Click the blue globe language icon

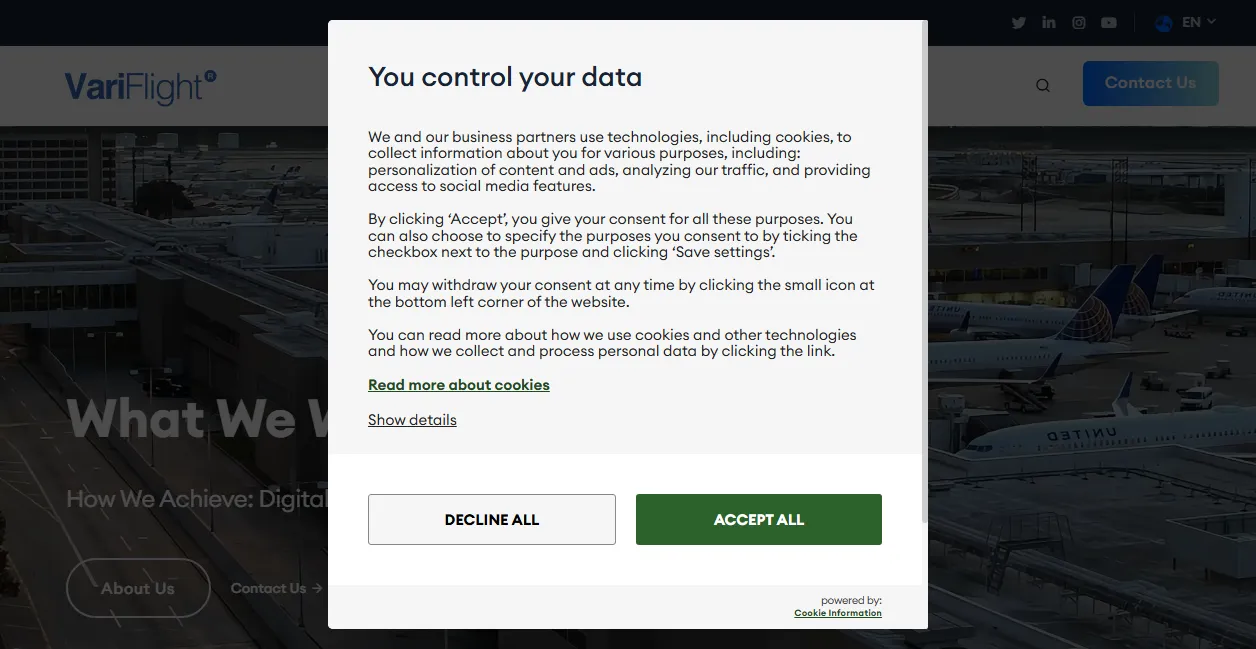coord(1163,23)
